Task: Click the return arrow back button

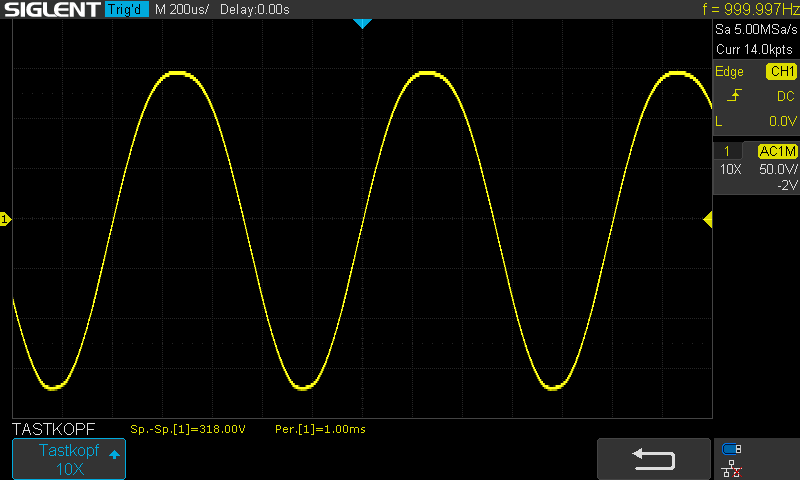Action: click(x=654, y=458)
